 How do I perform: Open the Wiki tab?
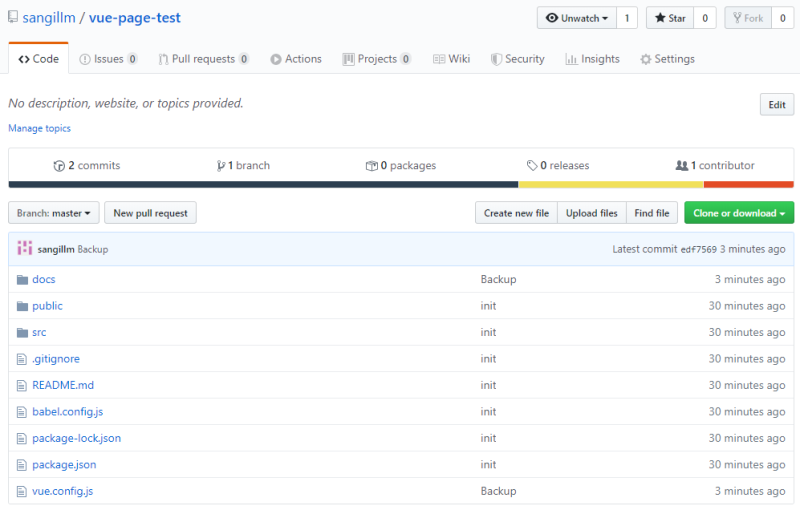tap(452, 59)
